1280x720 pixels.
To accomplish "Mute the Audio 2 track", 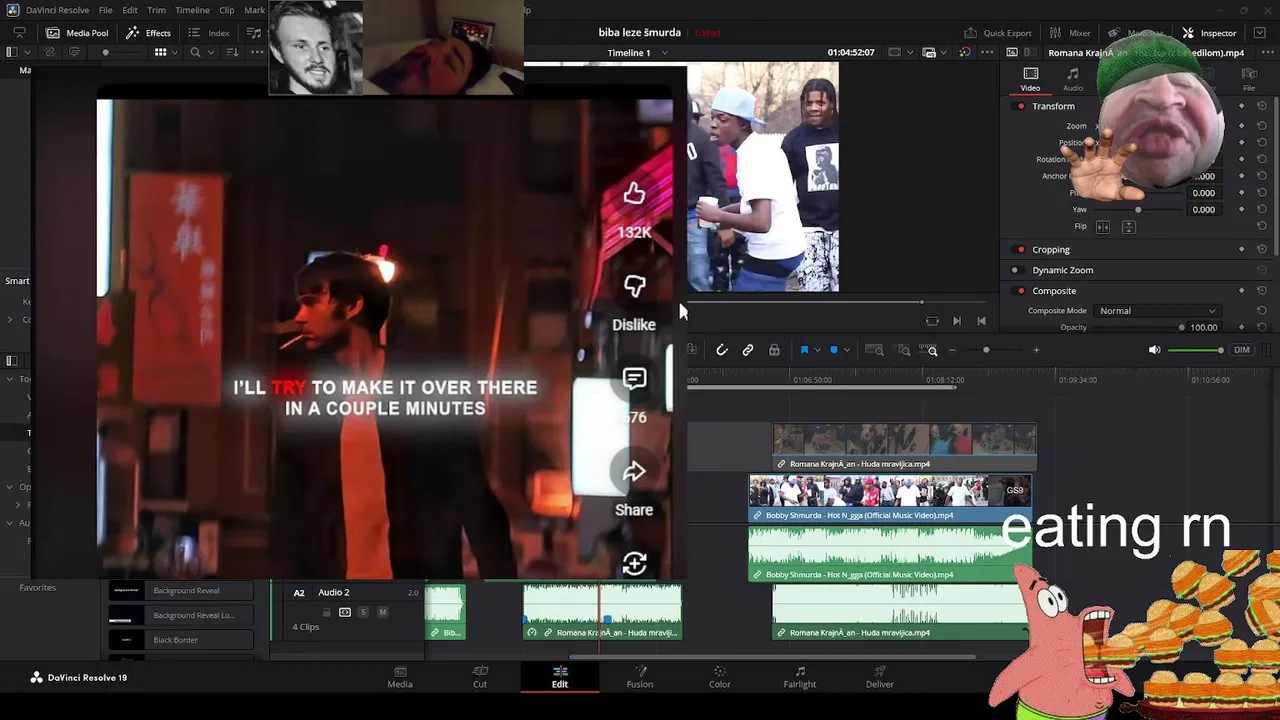I will (x=382, y=612).
